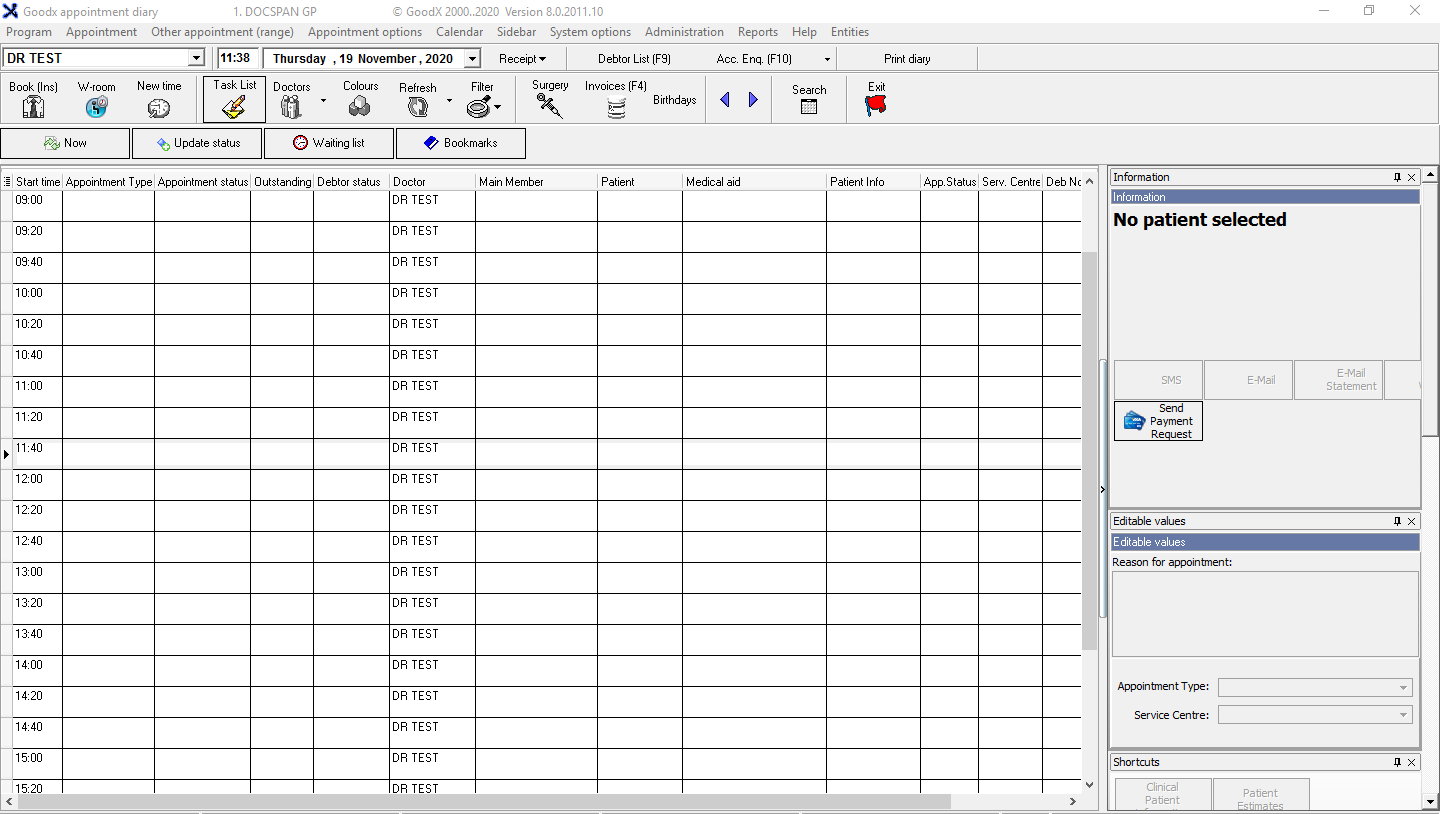The image size is (1440, 814).
Task: Click the Waiting list button
Action: tap(329, 143)
